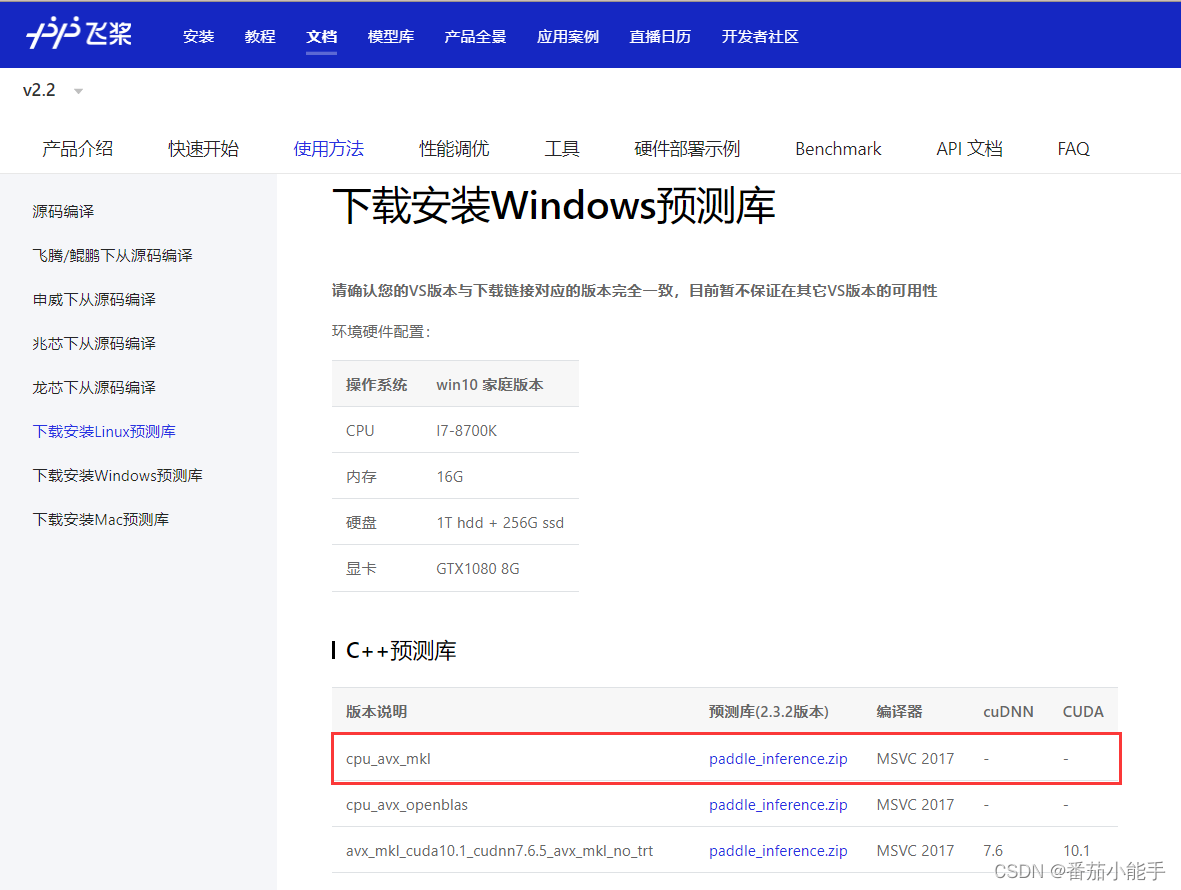Go to 教程 in top navigation
The height and width of the screenshot is (890, 1181).
(260, 36)
